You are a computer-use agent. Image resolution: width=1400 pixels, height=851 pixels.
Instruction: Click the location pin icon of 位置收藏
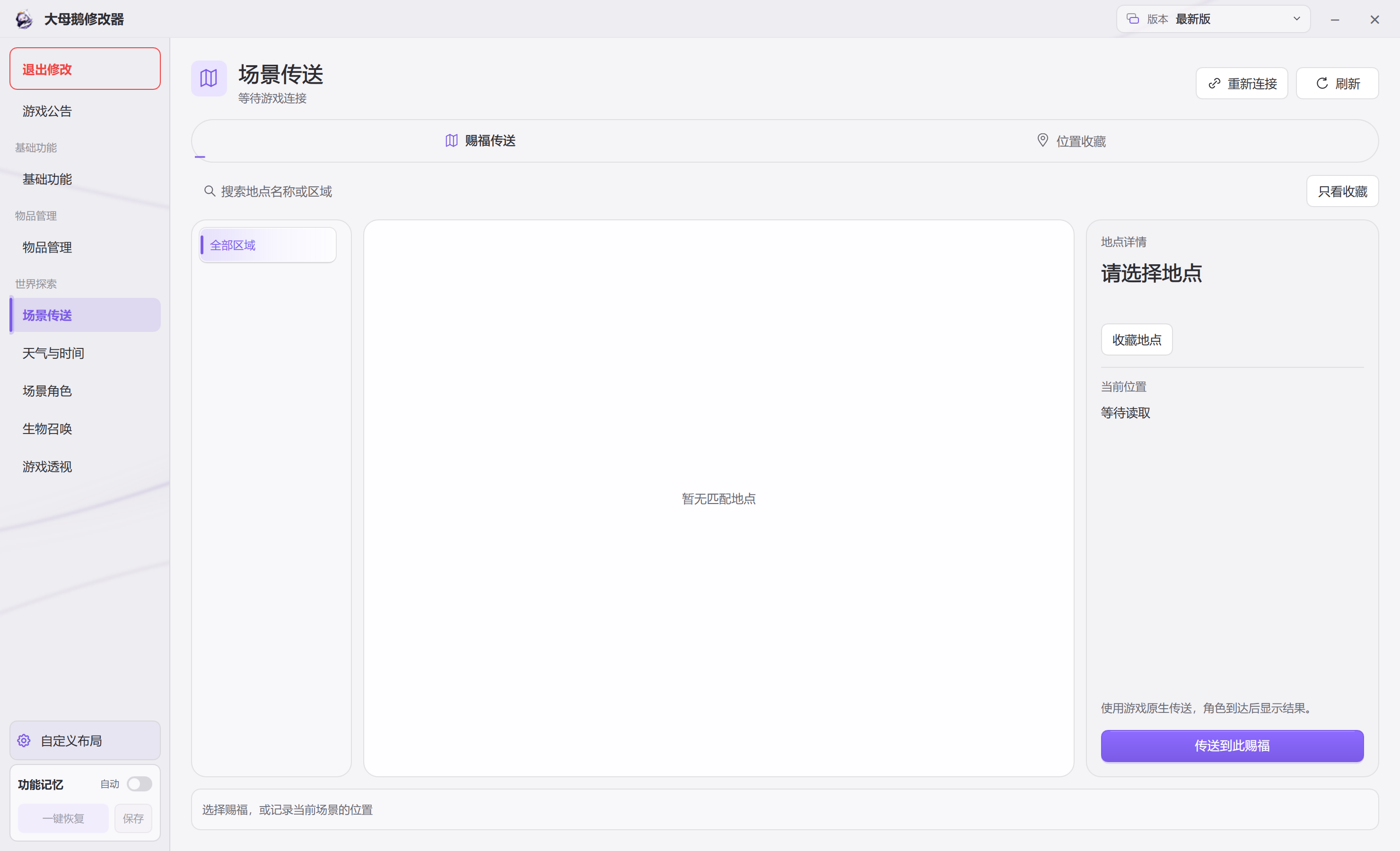pos(1042,140)
